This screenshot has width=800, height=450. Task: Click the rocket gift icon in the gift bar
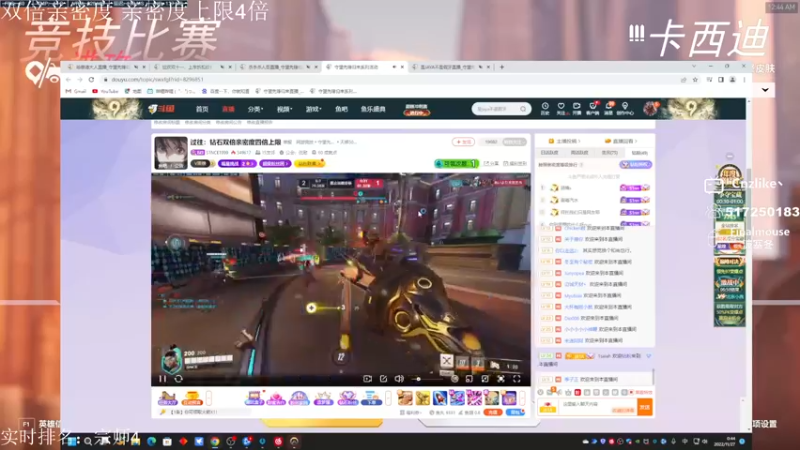(x=440, y=397)
